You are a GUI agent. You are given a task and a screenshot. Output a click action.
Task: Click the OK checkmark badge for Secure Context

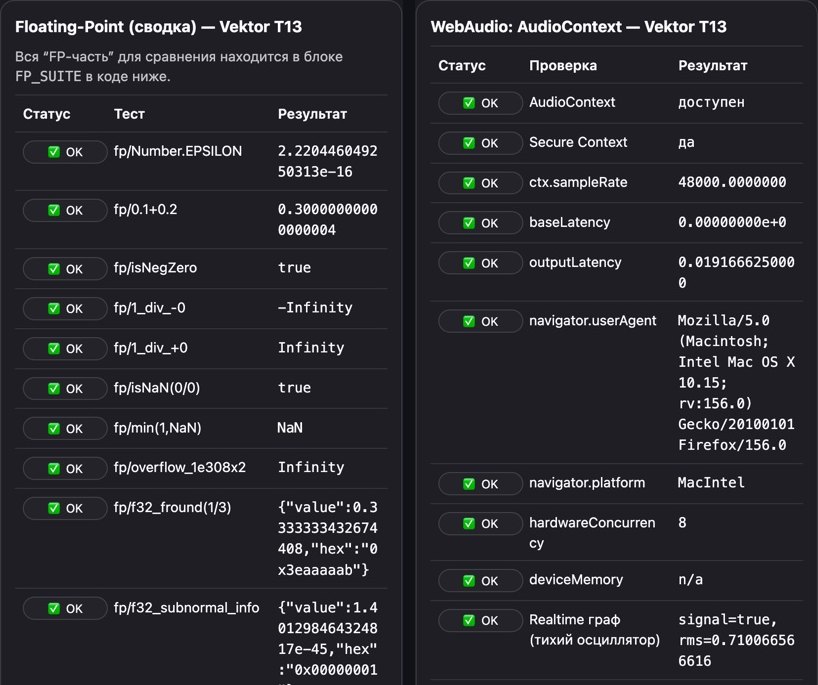point(480,143)
